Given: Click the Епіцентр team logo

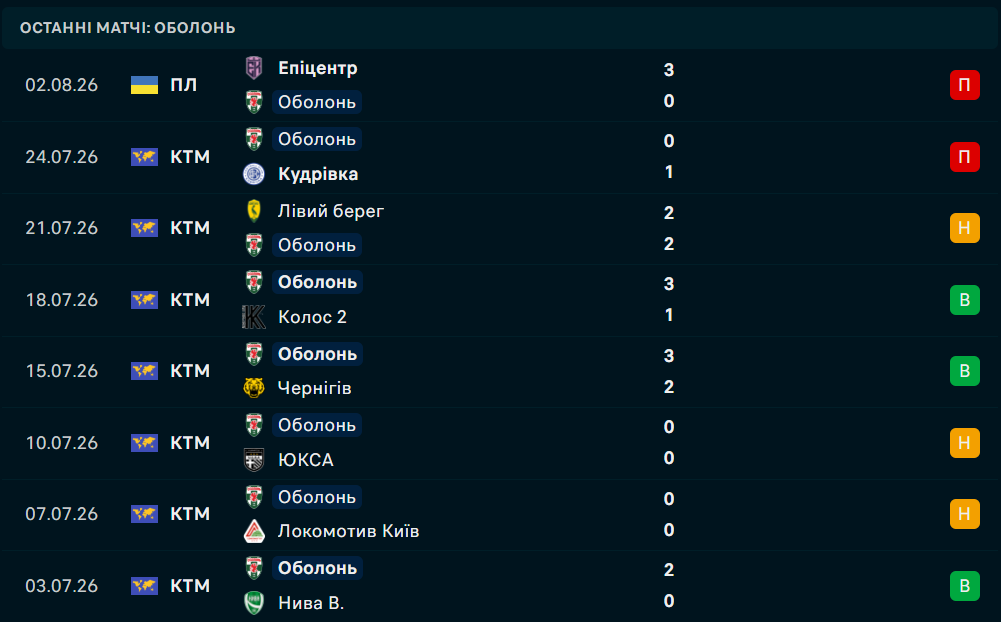Looking at the screenshot, I should click(x=254, y=68).
